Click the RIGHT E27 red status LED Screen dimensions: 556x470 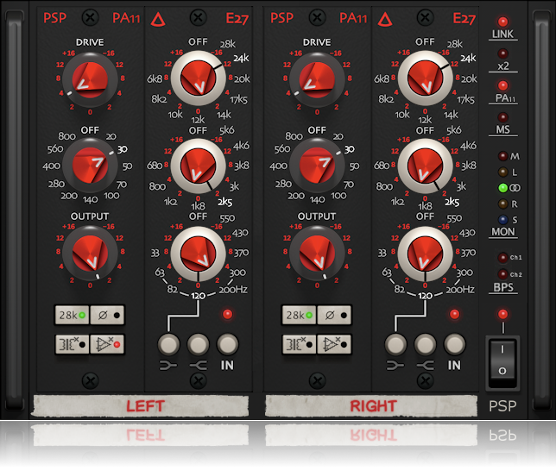(x=454, y=314)
